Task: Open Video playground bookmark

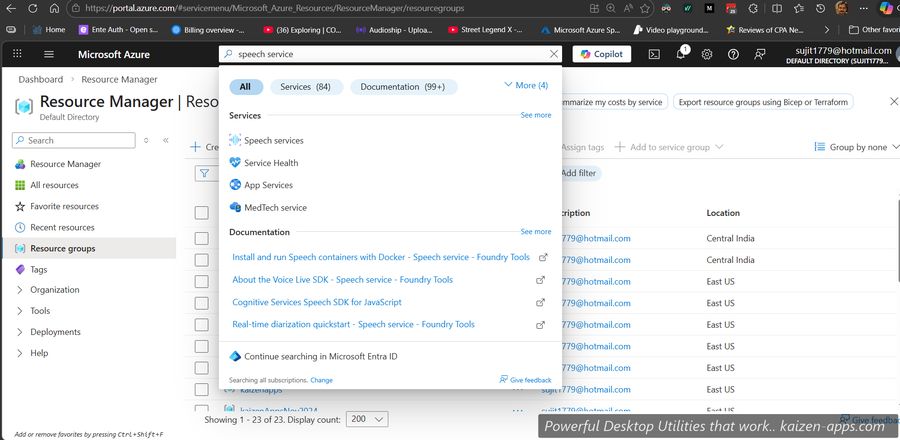Action: [672, 30]
